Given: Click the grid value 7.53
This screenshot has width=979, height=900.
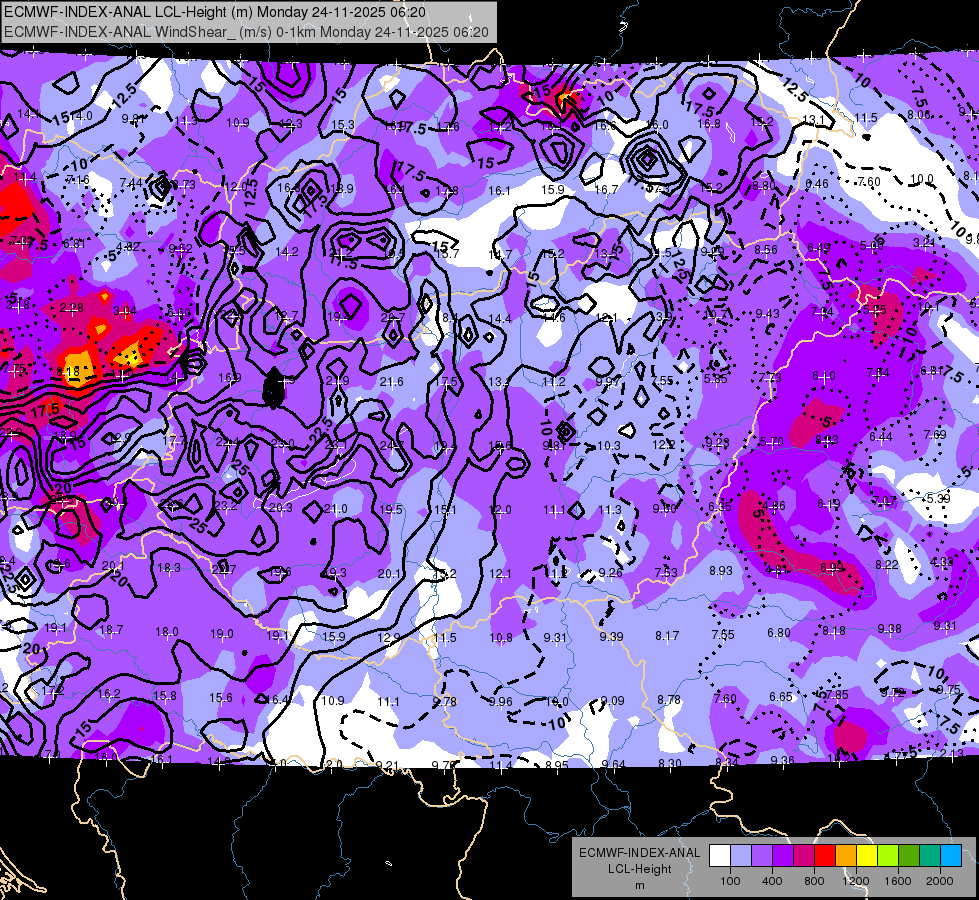Looking at the screenshot, I should [666, 572].
